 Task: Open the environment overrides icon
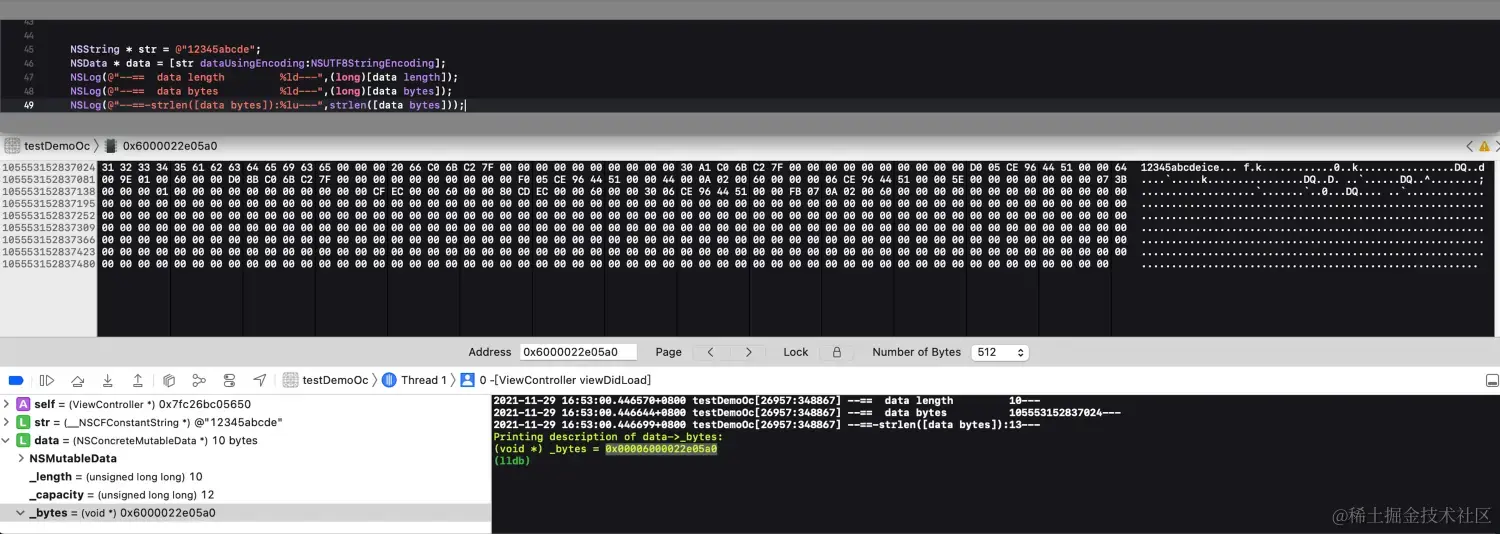(229, 380)
